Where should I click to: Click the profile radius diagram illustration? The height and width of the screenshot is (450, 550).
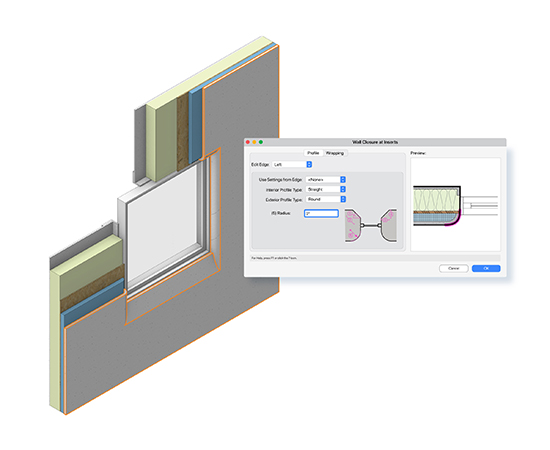pos(371,226)
